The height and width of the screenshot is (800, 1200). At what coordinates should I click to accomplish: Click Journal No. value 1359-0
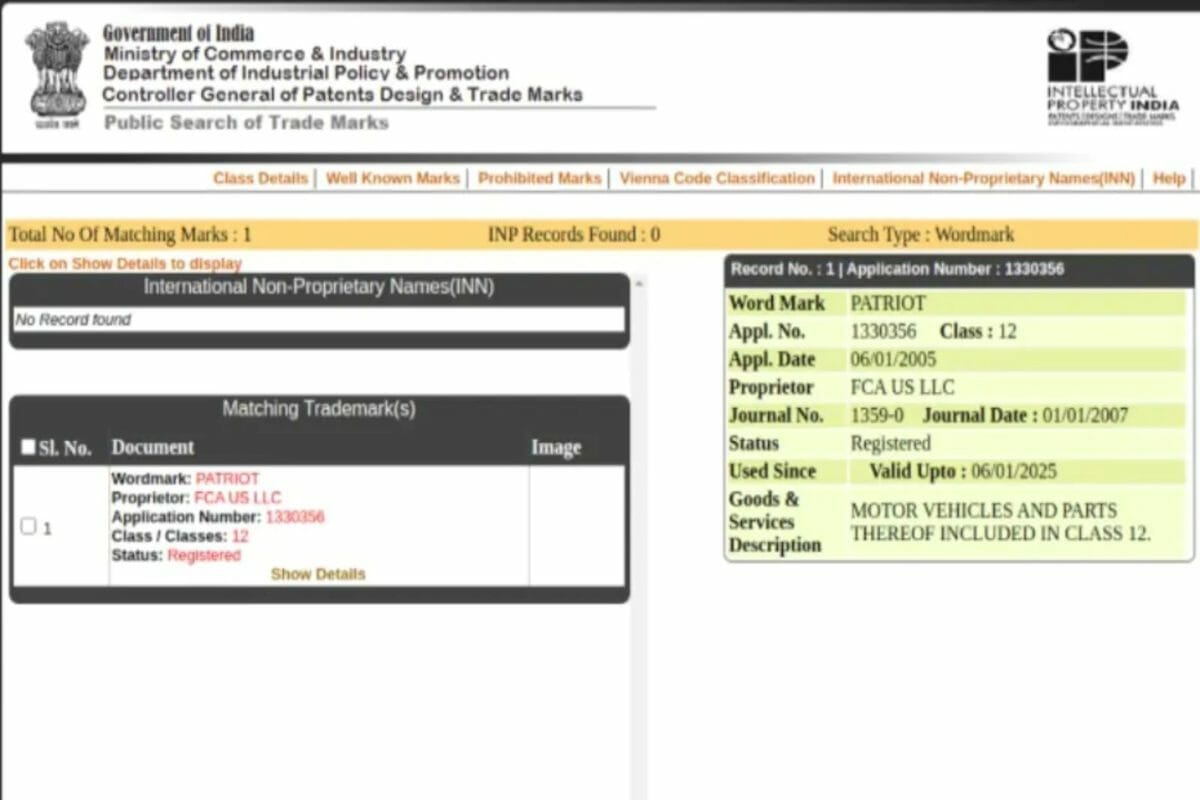pyautogui.click(x=877, y=415)
